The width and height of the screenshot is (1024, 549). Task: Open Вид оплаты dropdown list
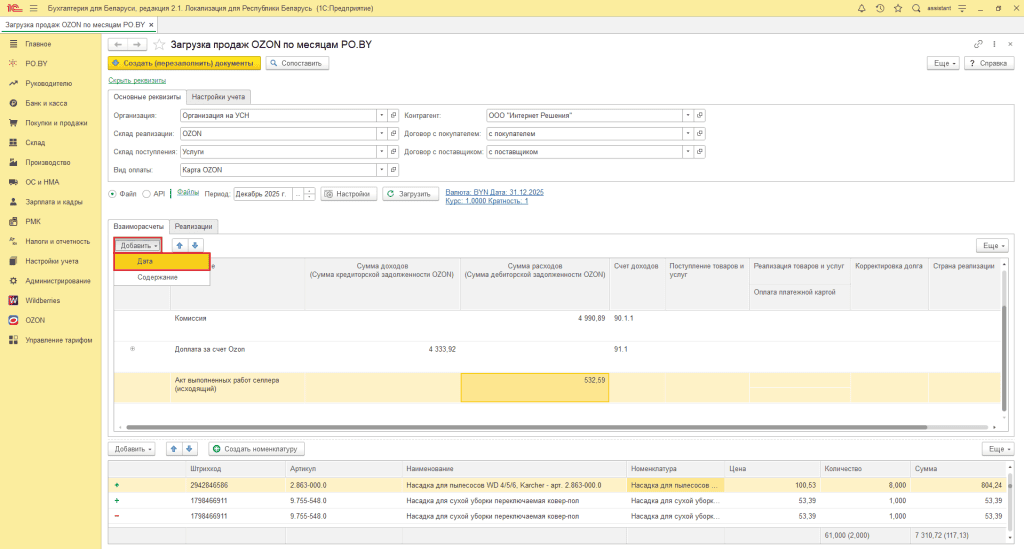click(381, 170)
